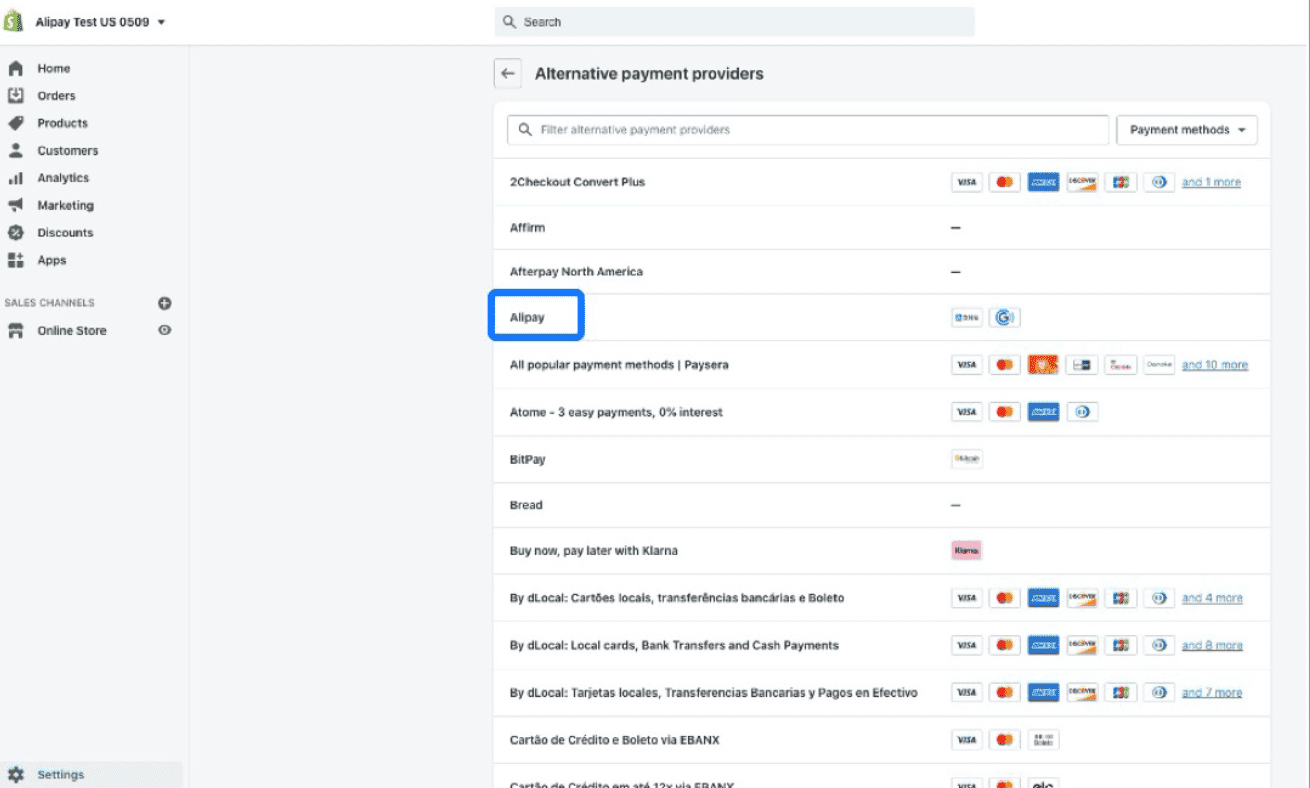Viewport: 1310px width, 788px height.
Task: View online store via eye icon
Action: coord(165,330)
